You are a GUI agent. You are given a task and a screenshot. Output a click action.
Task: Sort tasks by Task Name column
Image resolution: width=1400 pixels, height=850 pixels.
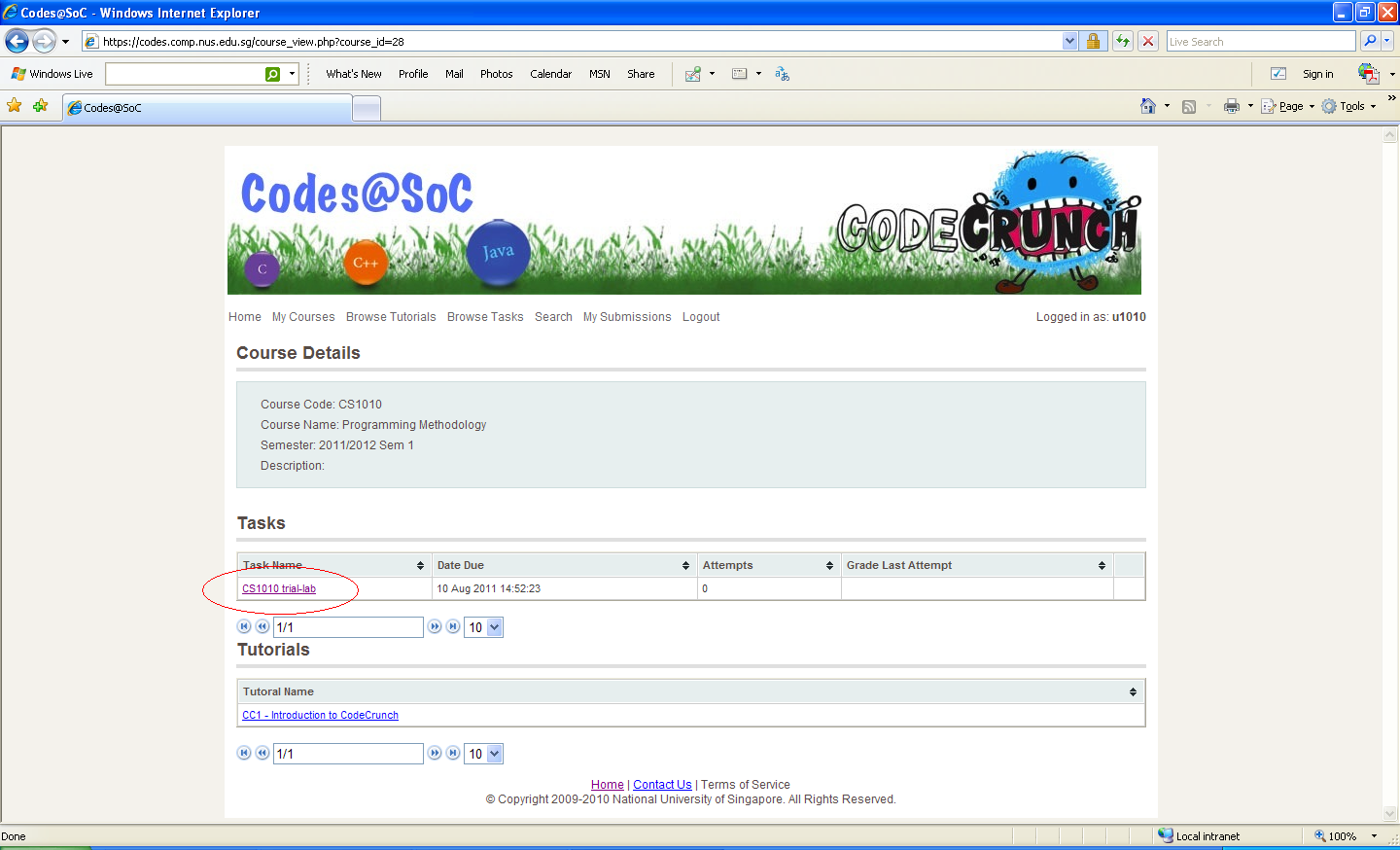tap(334, 565)
